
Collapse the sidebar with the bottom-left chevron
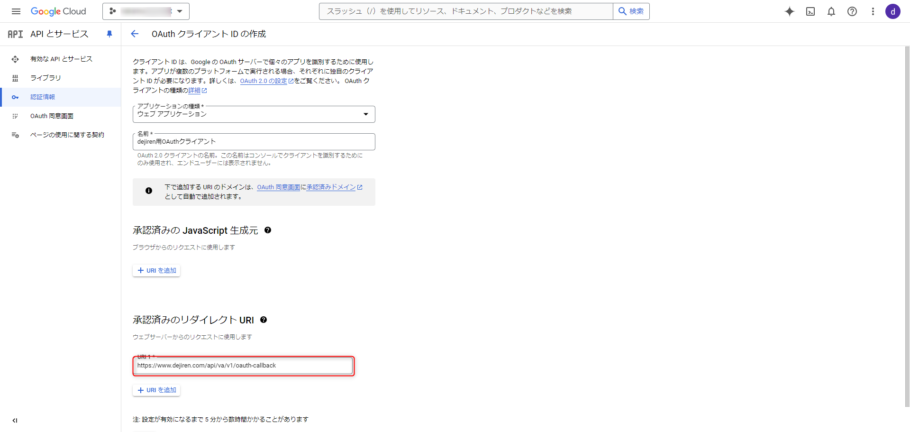[14, 420]
